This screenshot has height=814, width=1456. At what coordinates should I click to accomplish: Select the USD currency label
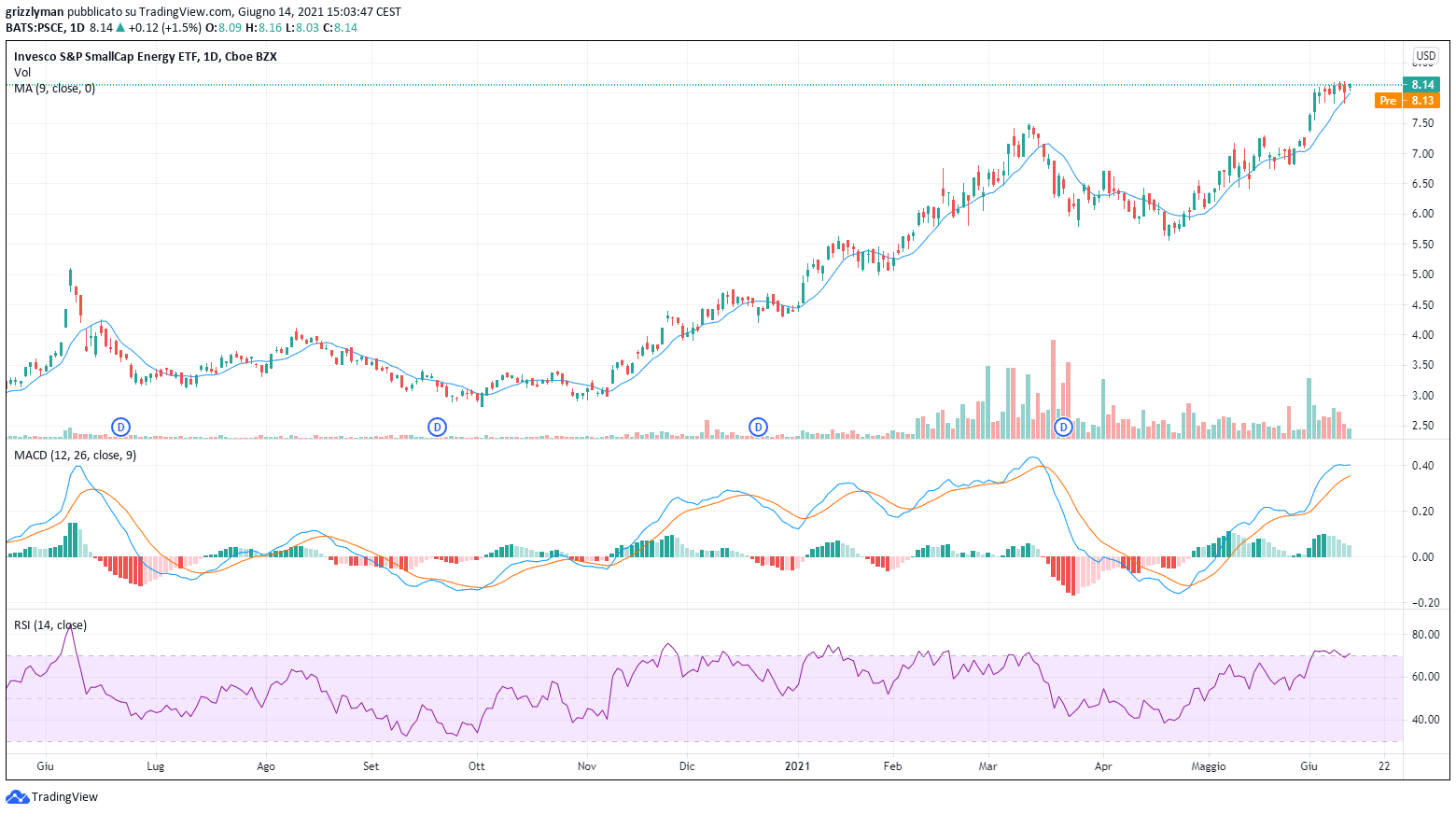(x=1426, y=56)
